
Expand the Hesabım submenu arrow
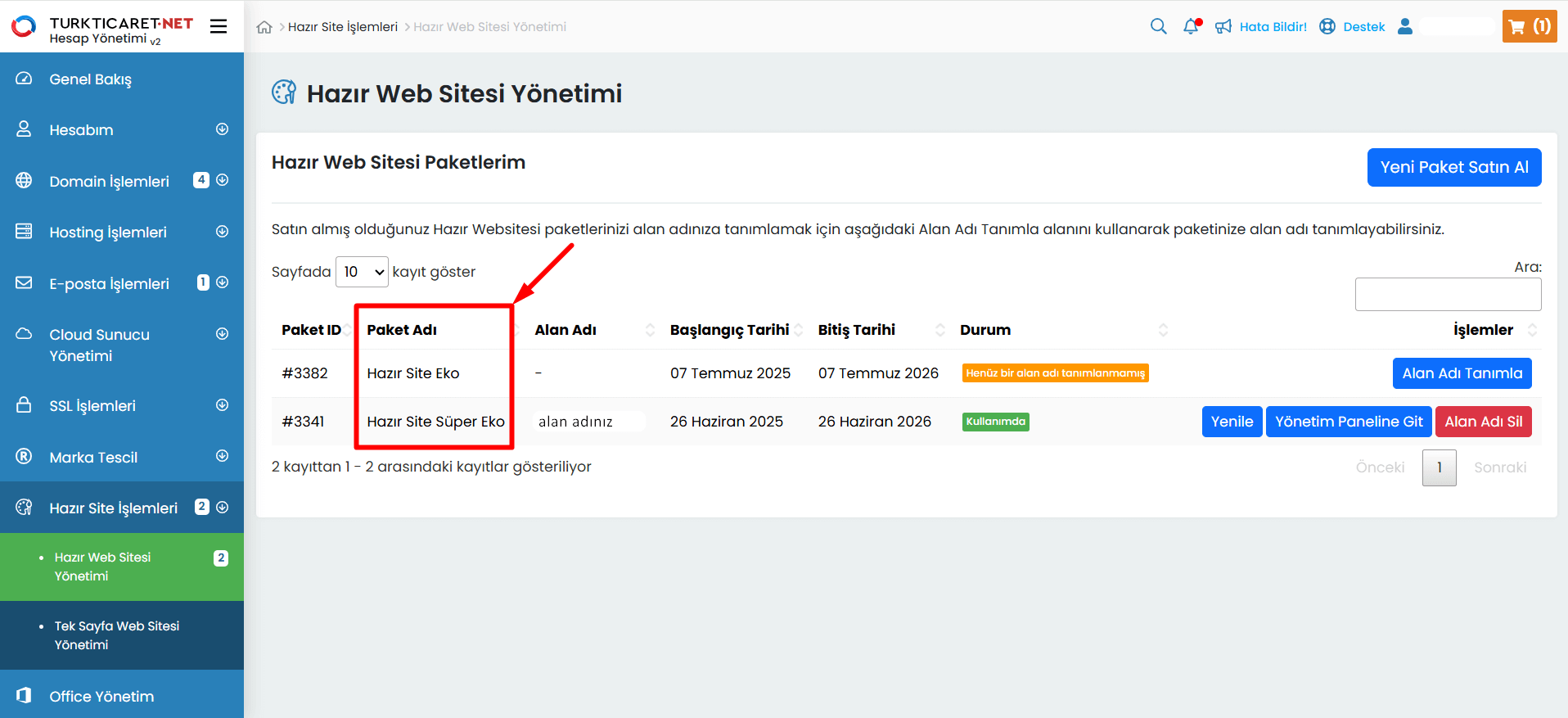[x=222, y=129]
